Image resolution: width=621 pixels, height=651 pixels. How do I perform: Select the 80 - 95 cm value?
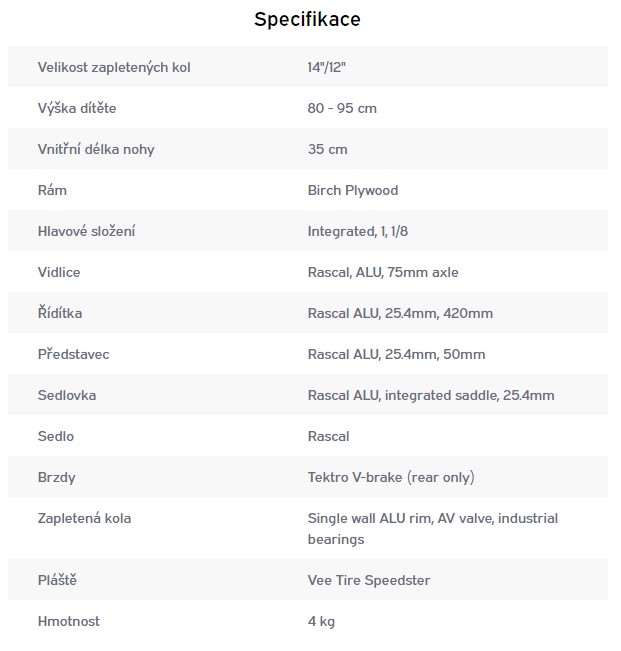342,108
